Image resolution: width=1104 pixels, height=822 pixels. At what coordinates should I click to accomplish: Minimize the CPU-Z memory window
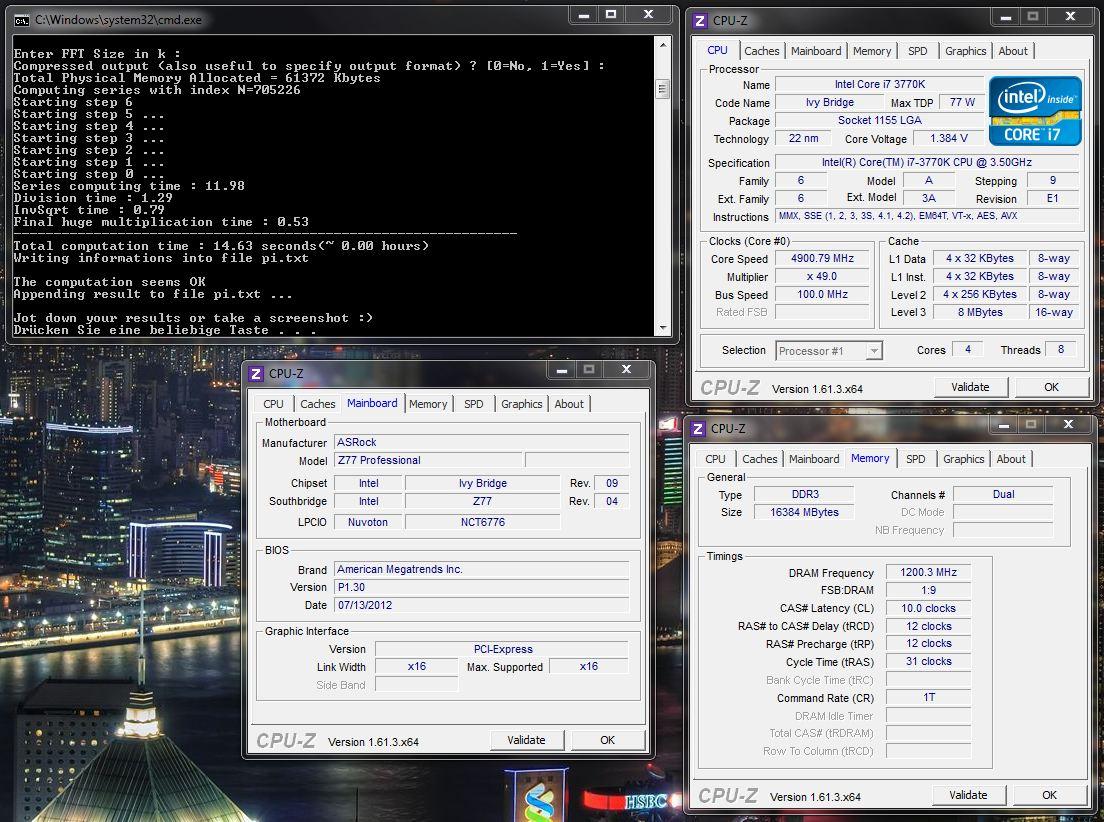(x=1005, y=425)
